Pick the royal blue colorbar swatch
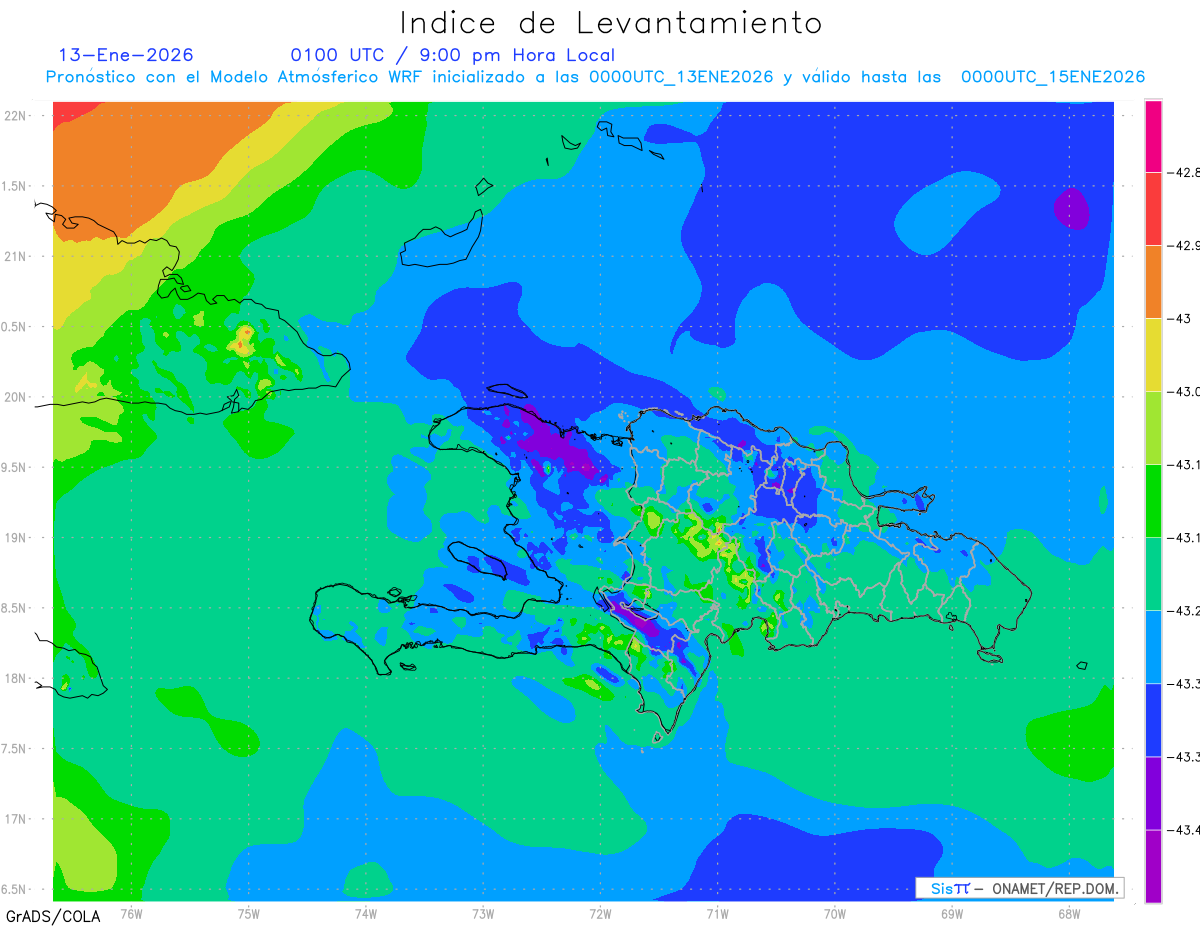Screen dimensions: 1200x927 point(1153,720)
